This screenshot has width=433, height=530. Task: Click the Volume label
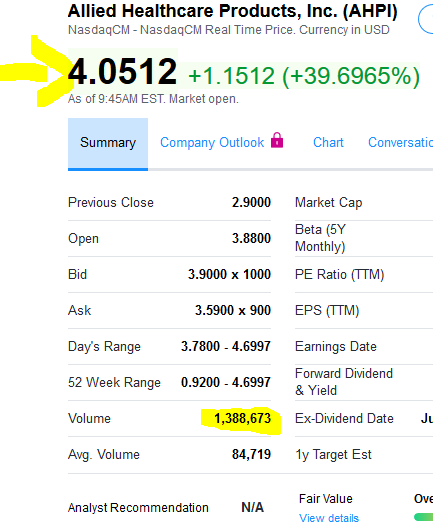tap(89, 418)
